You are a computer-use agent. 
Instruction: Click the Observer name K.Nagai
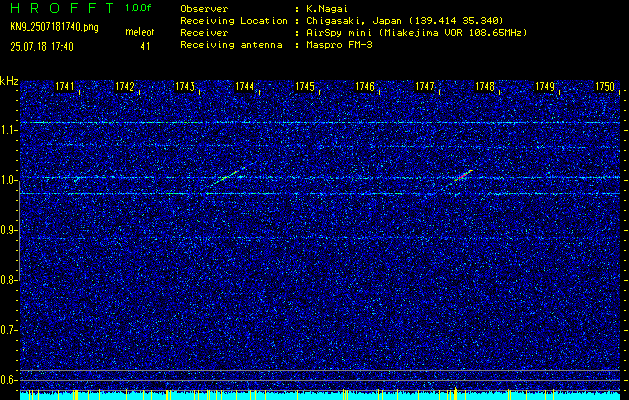coord(327,9)
